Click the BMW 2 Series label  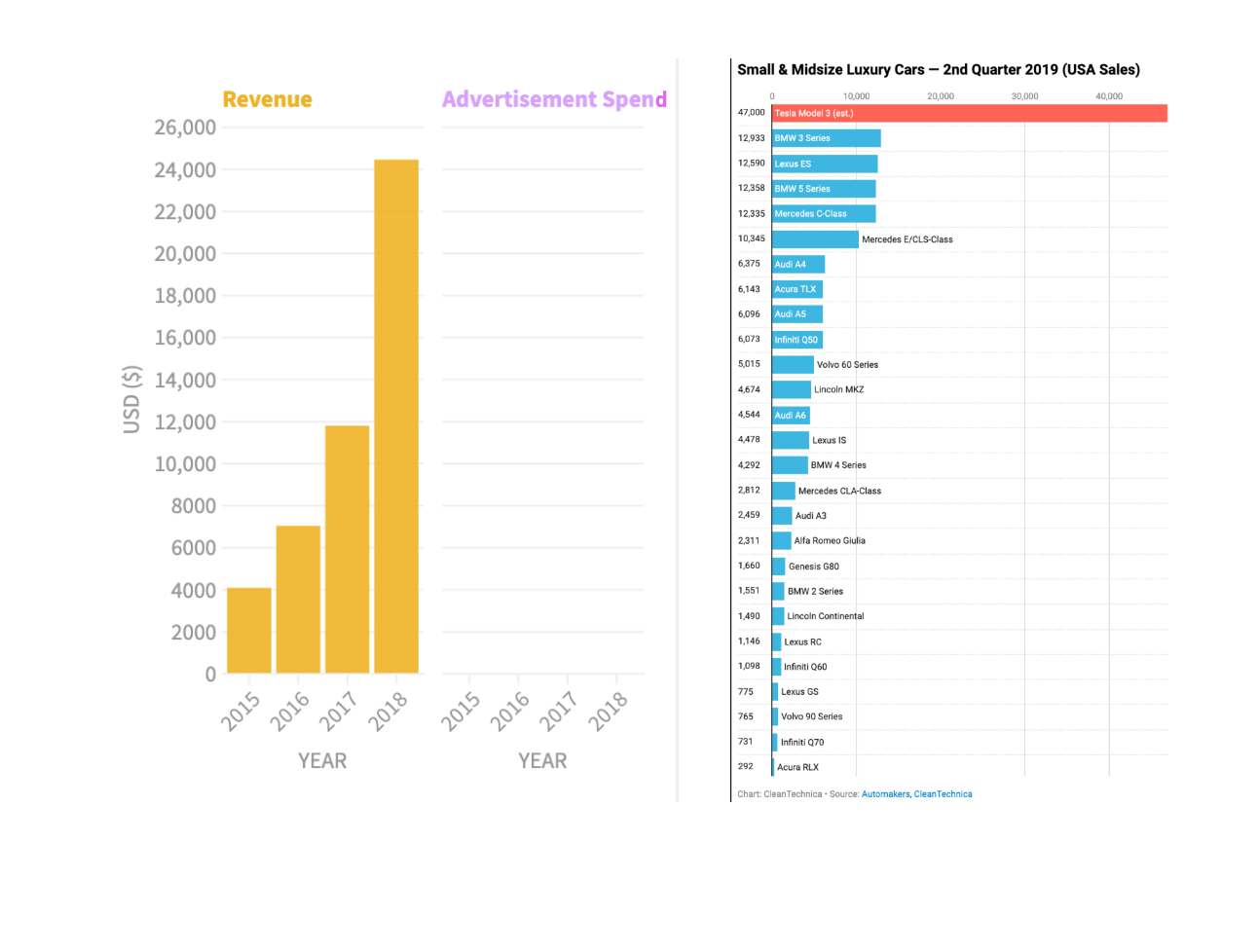(x=815, y=591)
